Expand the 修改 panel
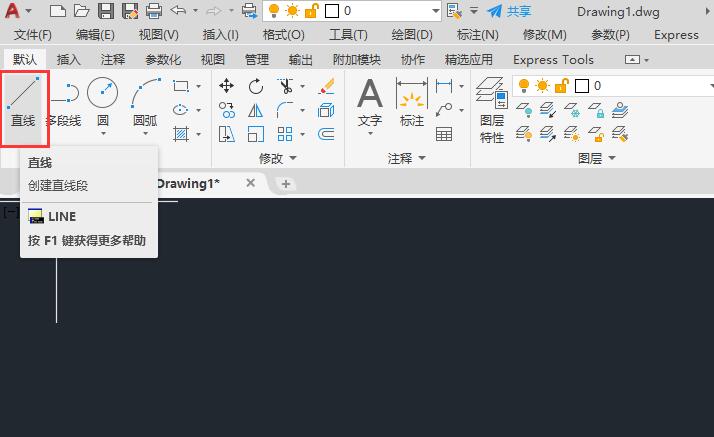Viewport: 714px width, 437px height. [278, 158]
